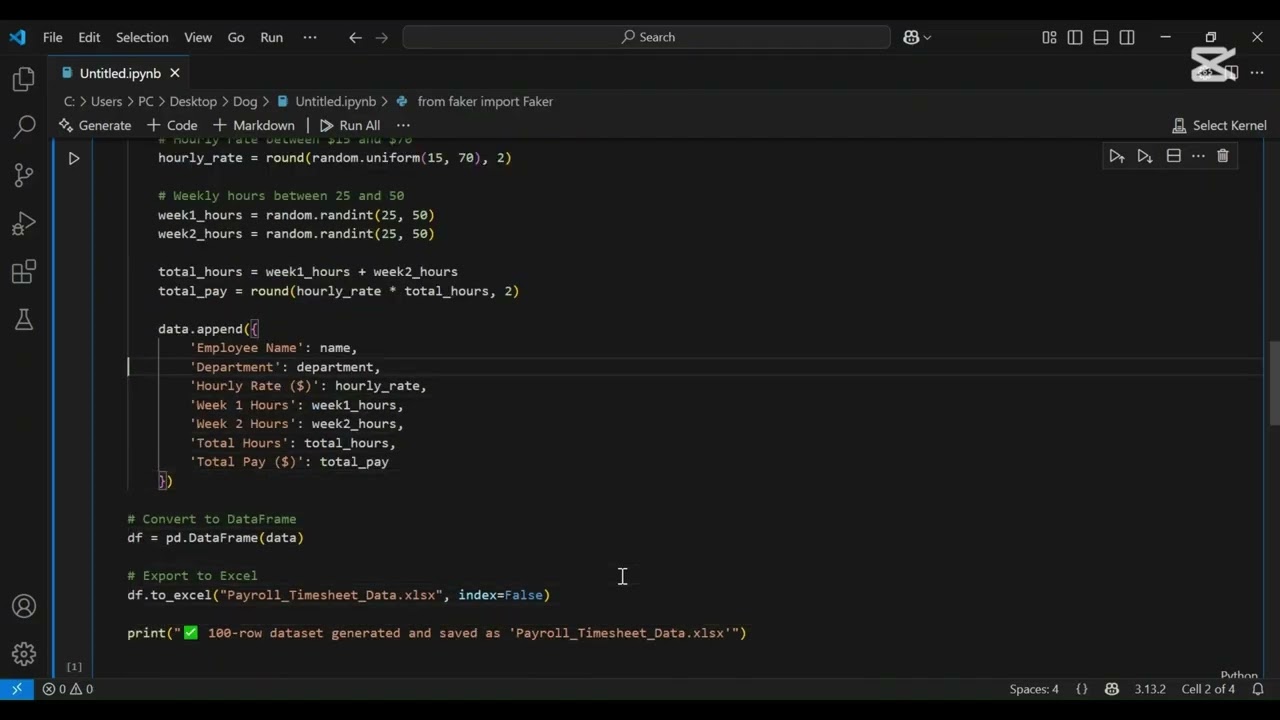Run the current notebook cell
The height and width of the screenshot is (720, 1280).
coord(74,158)
